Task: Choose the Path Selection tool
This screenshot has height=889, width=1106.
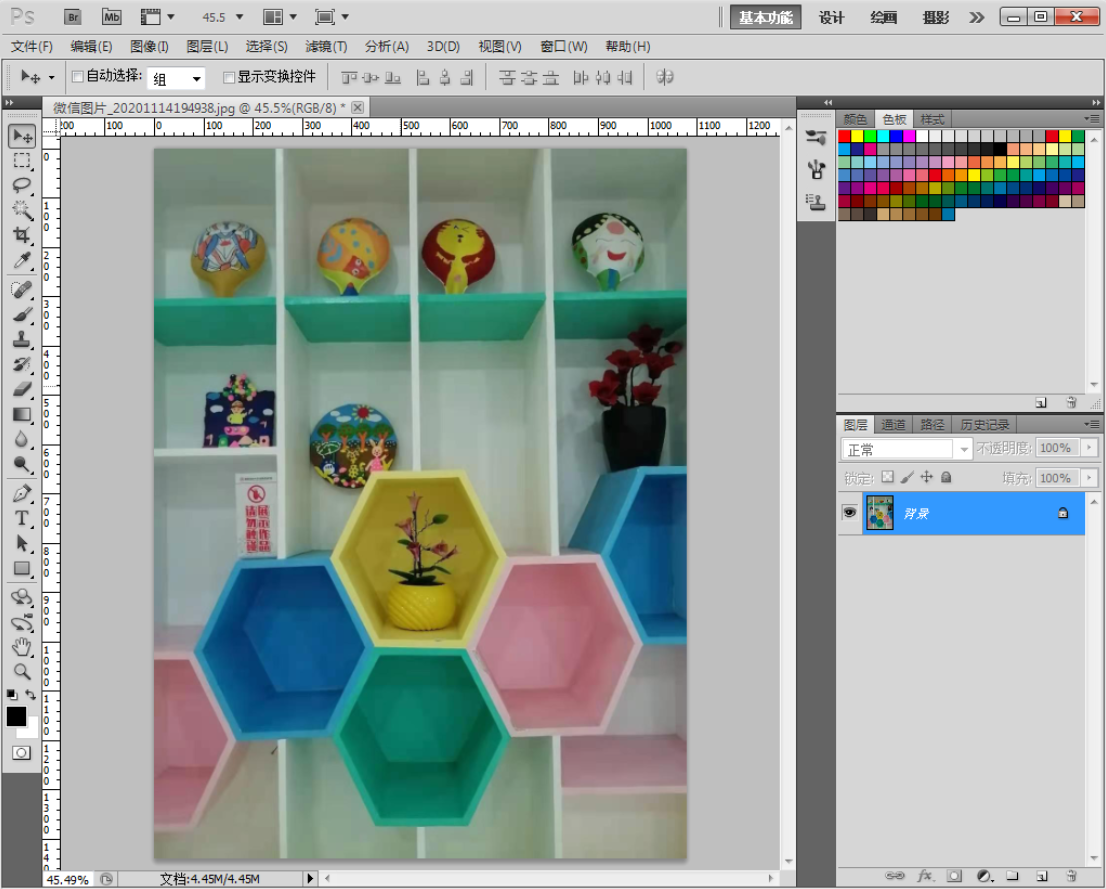Action: pyautogui.click(x=22, y=543)
